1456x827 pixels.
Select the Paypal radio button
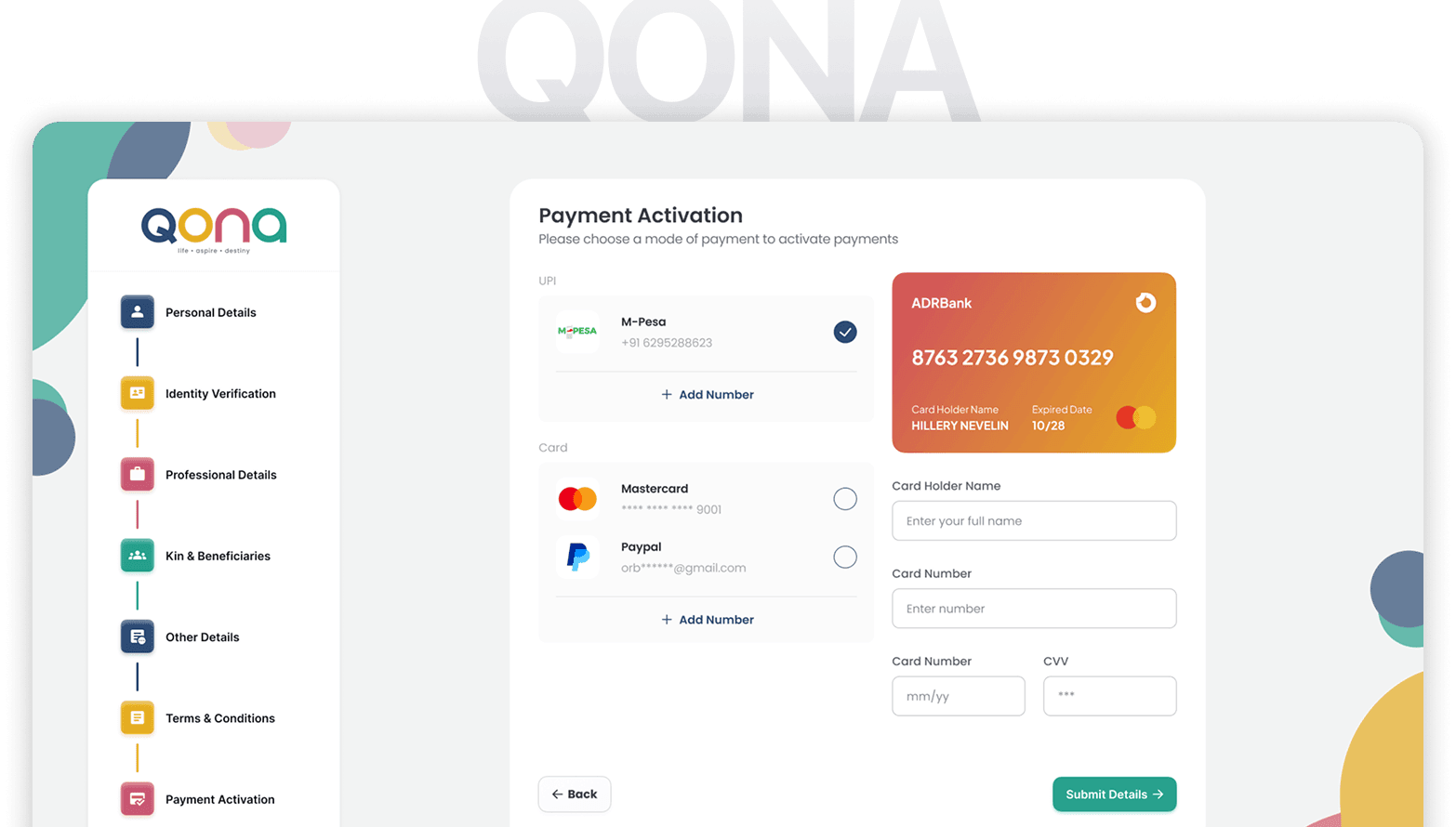845,557
